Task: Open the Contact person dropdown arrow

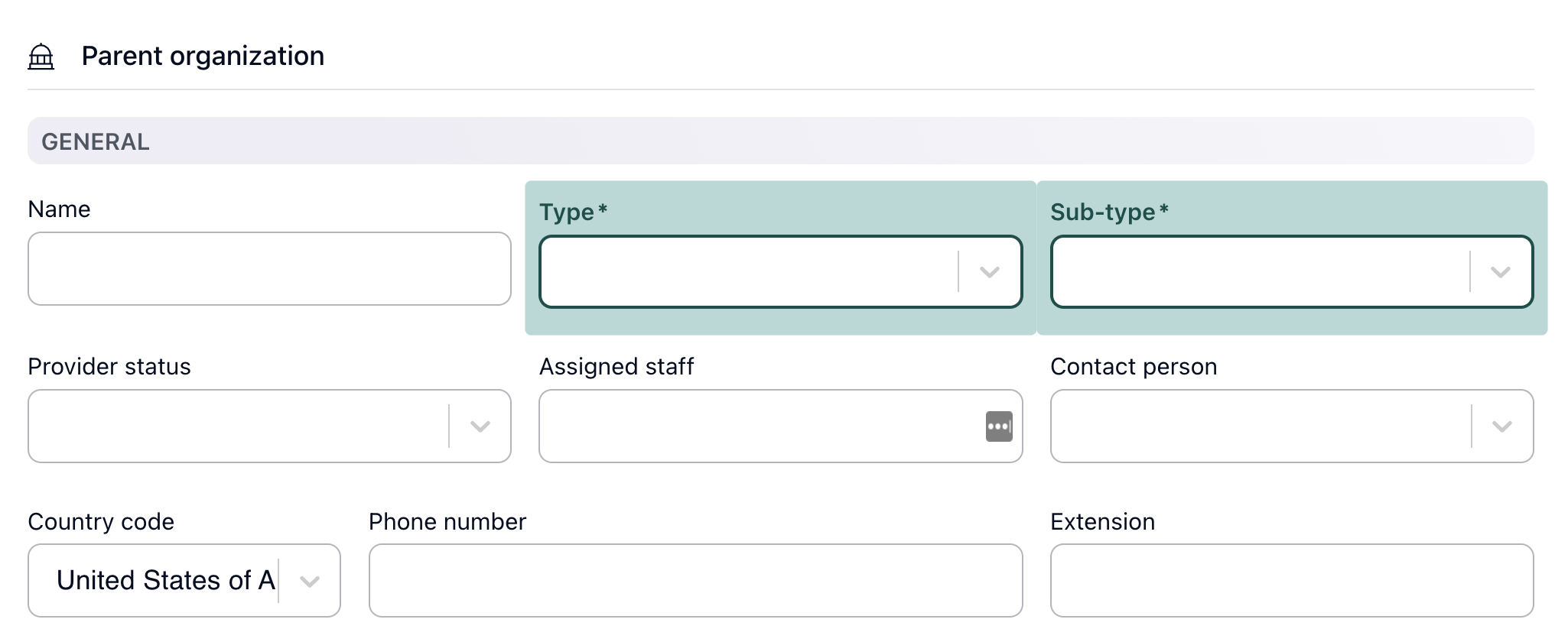Action: [x=1502, y=426]
